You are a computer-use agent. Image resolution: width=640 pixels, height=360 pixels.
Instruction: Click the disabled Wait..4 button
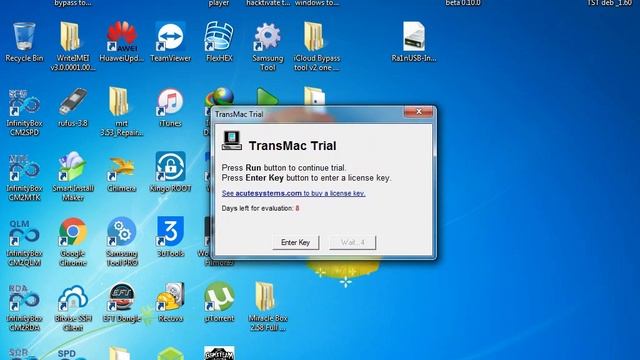tap(353, 242)
